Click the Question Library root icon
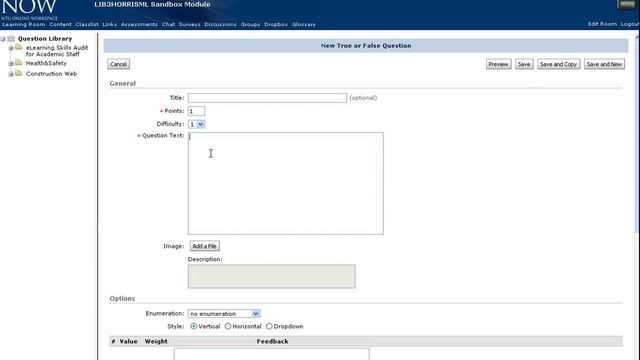The image size is (640, 360). tap(11, 38)
